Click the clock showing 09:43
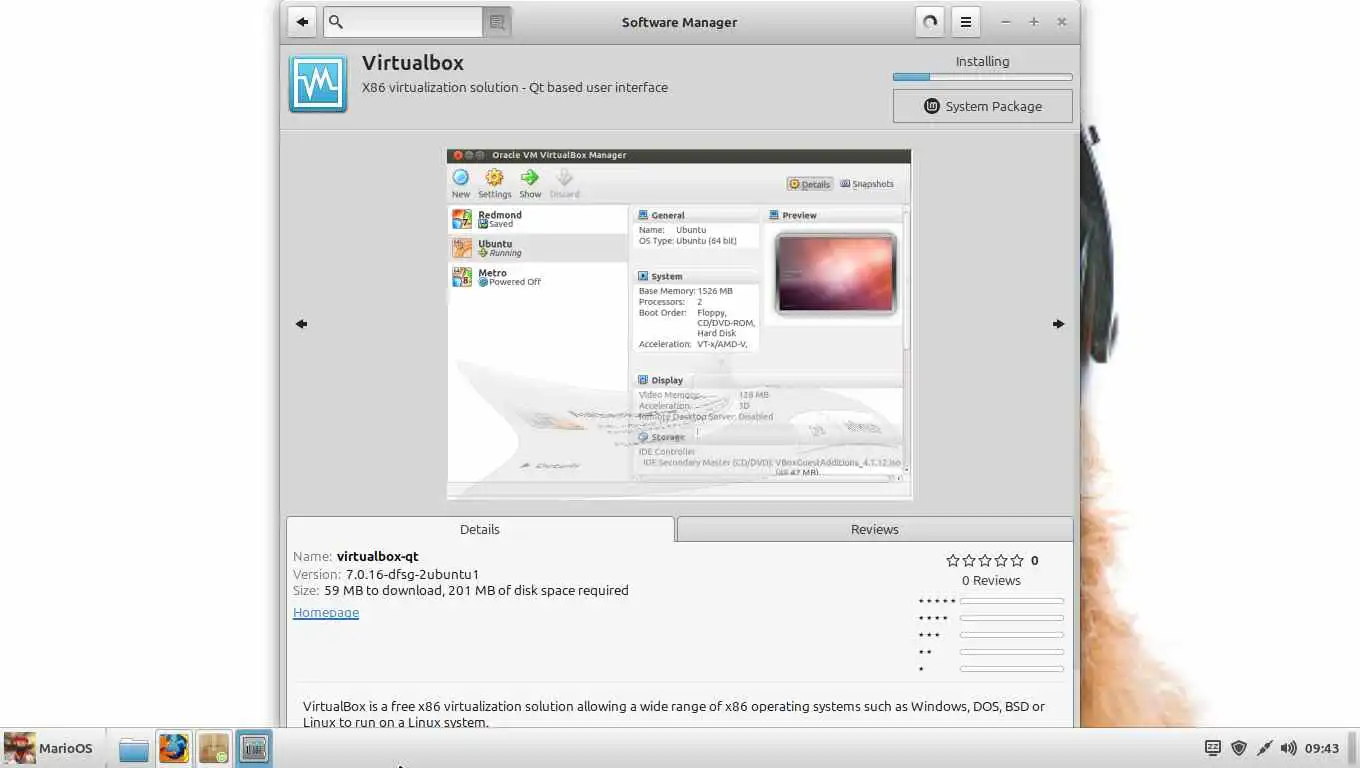 coord(1322,748)
